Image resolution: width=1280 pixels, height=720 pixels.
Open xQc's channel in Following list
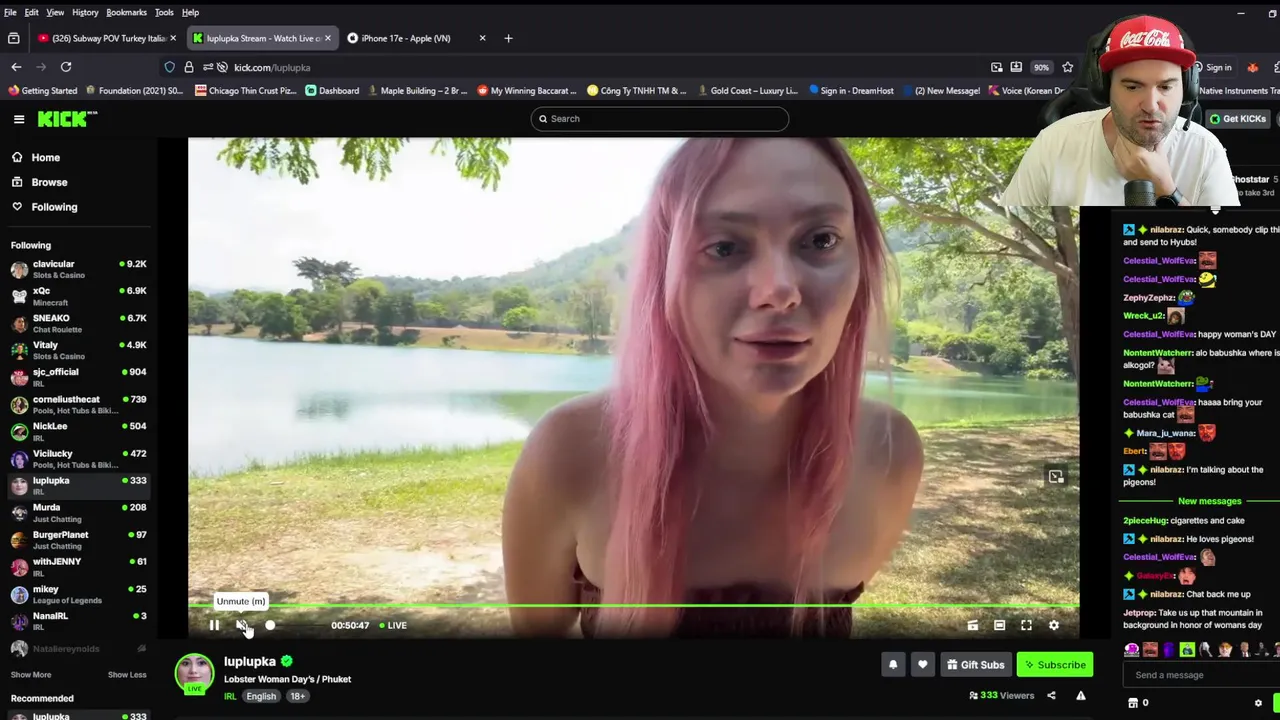click(x=78, y=296)
